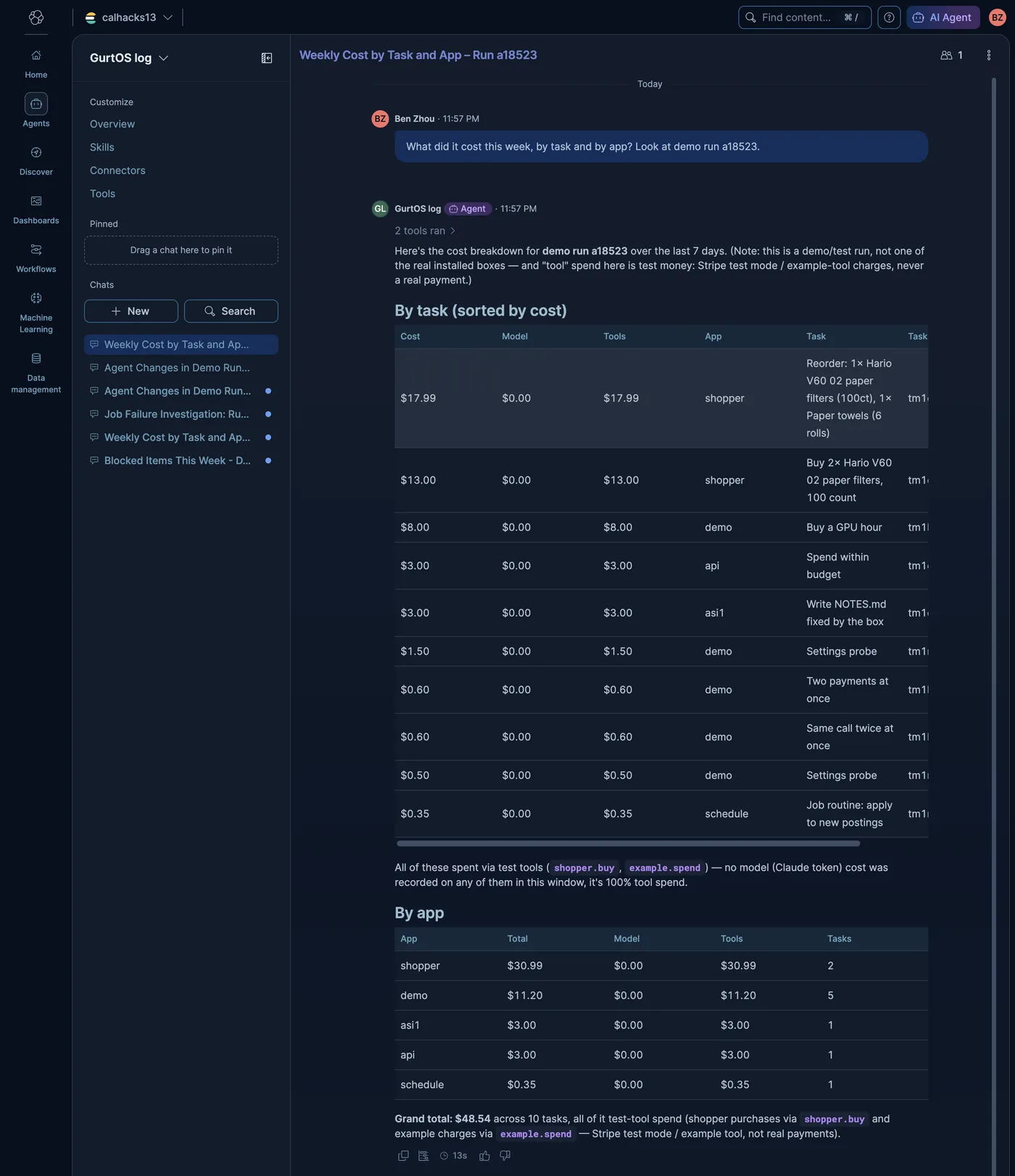Click the 'schedule' row in By app table
Image resolution: width=1015 pixels, height=1176 pixels.
click(661, 1085)
